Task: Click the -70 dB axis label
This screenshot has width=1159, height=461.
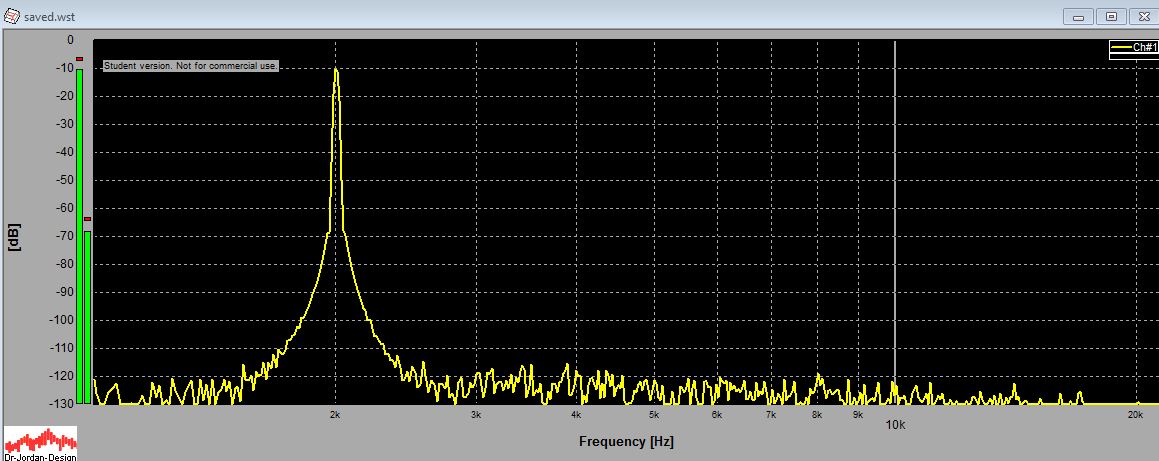Action: [x=63, y=236]
